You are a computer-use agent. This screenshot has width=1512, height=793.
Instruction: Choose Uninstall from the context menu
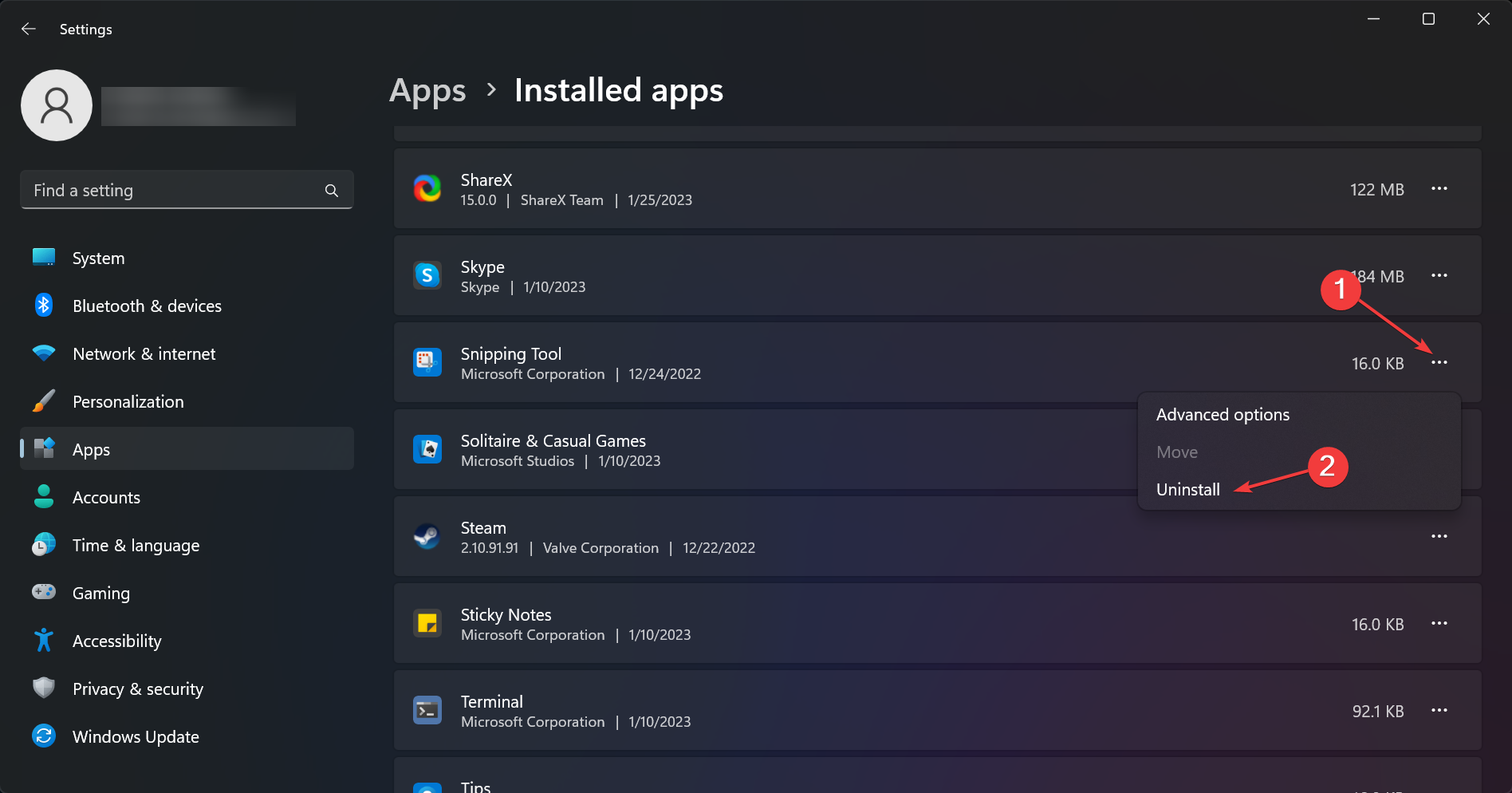pyautogui.click(x=1187, y=489)
